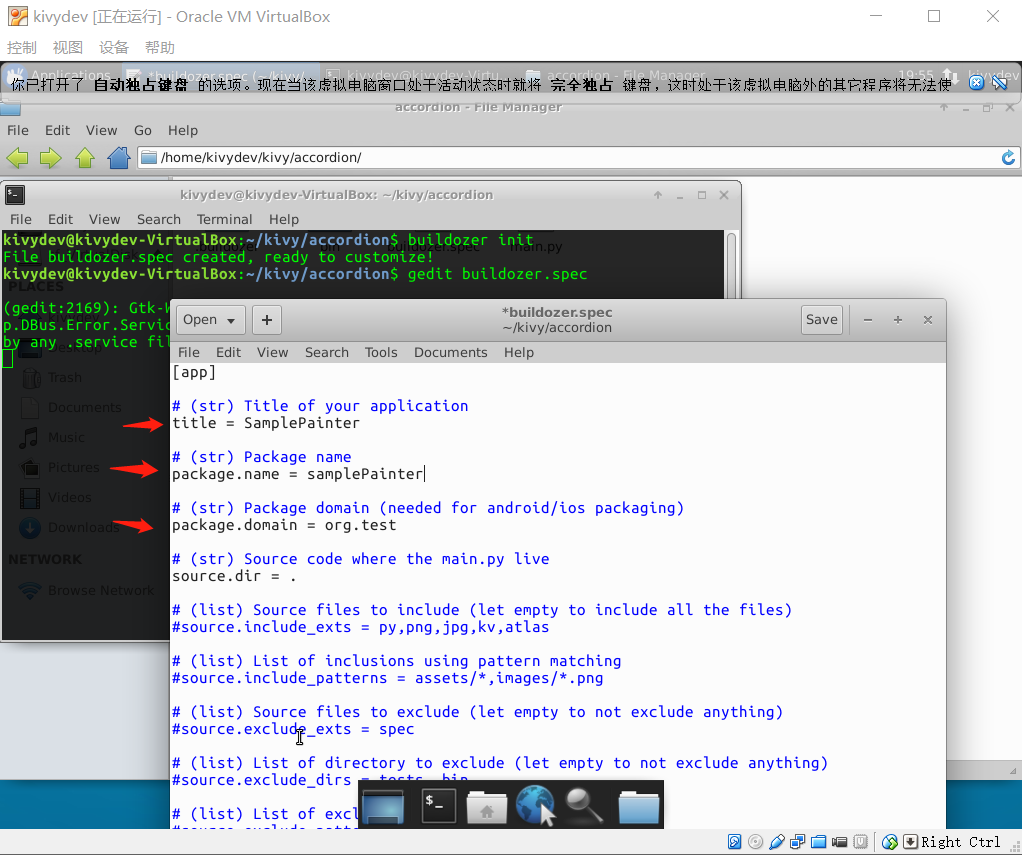Open File Manager Go menu
The width and height of the screenshot is (1022, 855).
point(143,130)
